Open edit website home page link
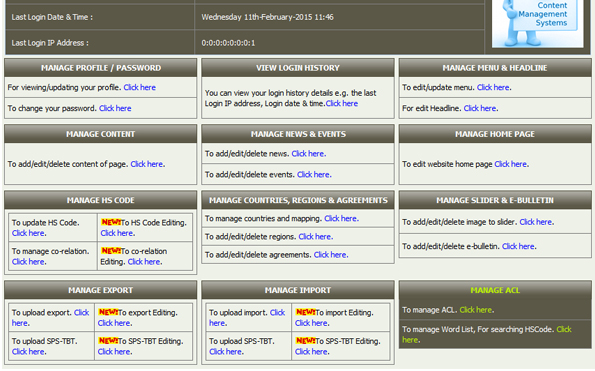Image resolution: width=595 pixels, height=371 pixels. click(x=511, y=164)
